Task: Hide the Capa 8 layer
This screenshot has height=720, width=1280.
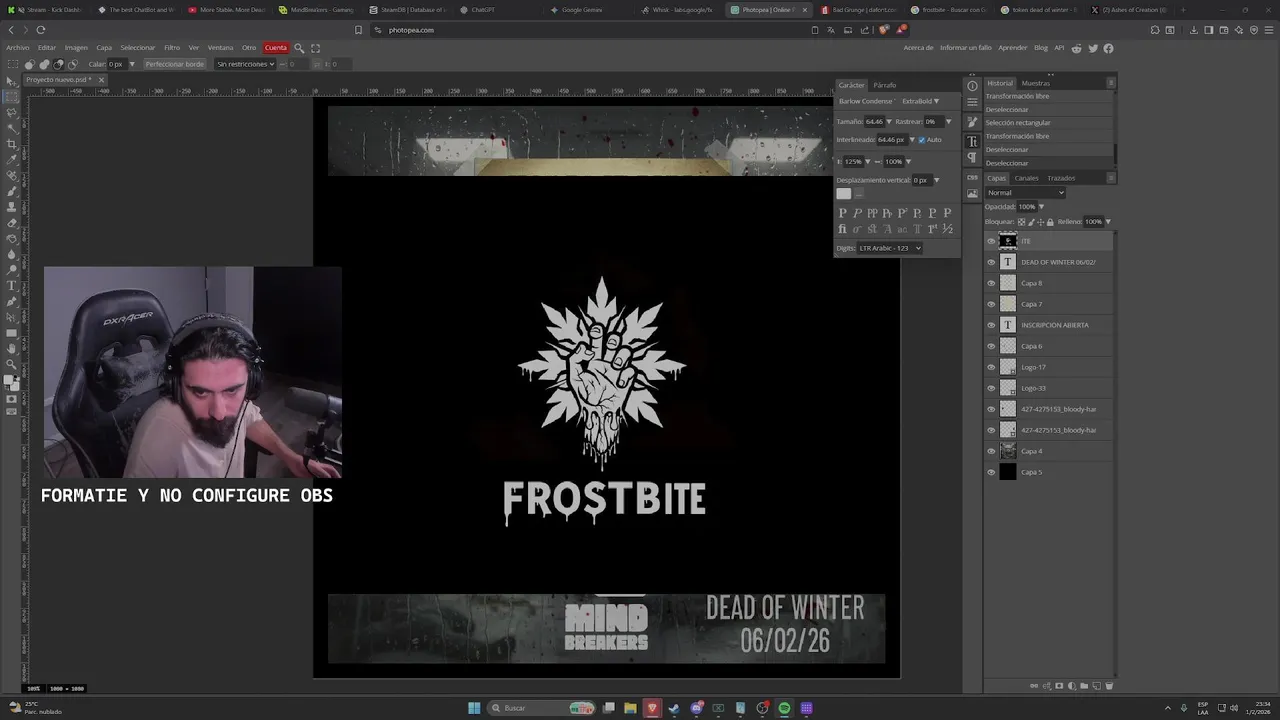Action: pos(991,283)
